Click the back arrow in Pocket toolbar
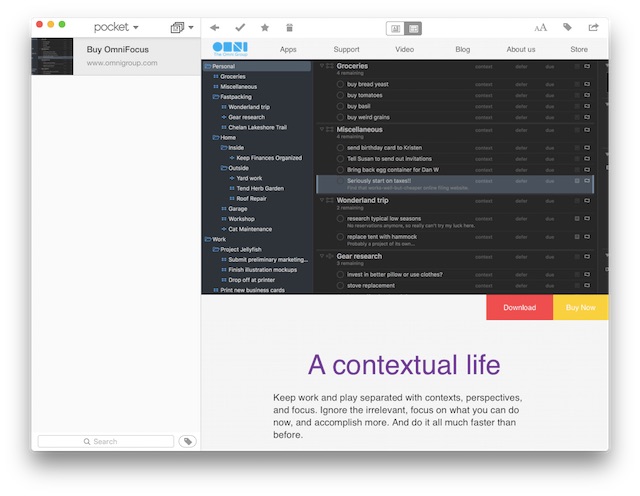Screen dimensions: 640x496 point(215,28)
